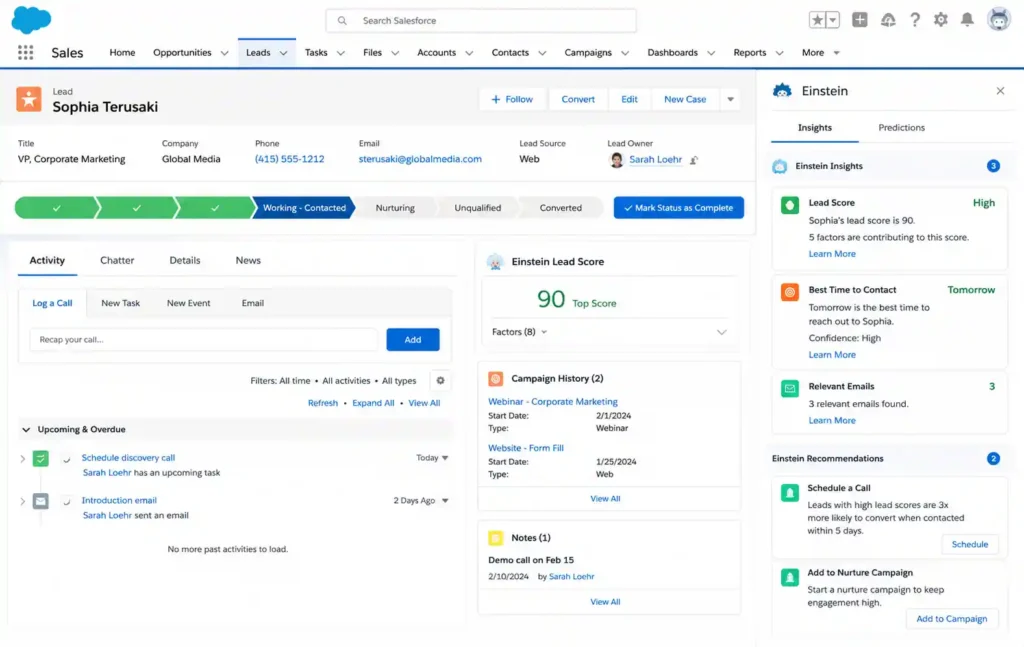Click the Einstein panel header icon

[782, 91]
